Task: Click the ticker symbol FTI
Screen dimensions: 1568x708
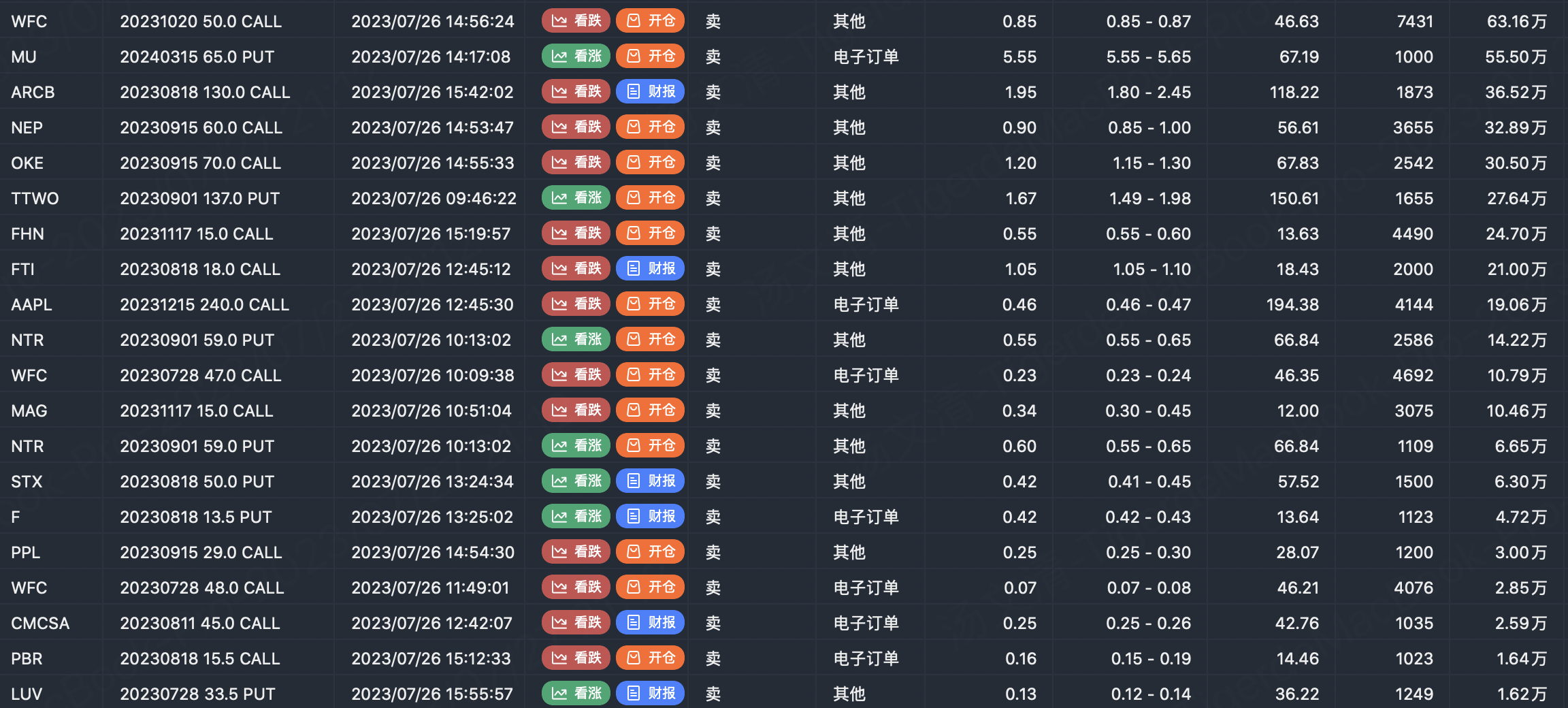Action: (x=22, y=270)
